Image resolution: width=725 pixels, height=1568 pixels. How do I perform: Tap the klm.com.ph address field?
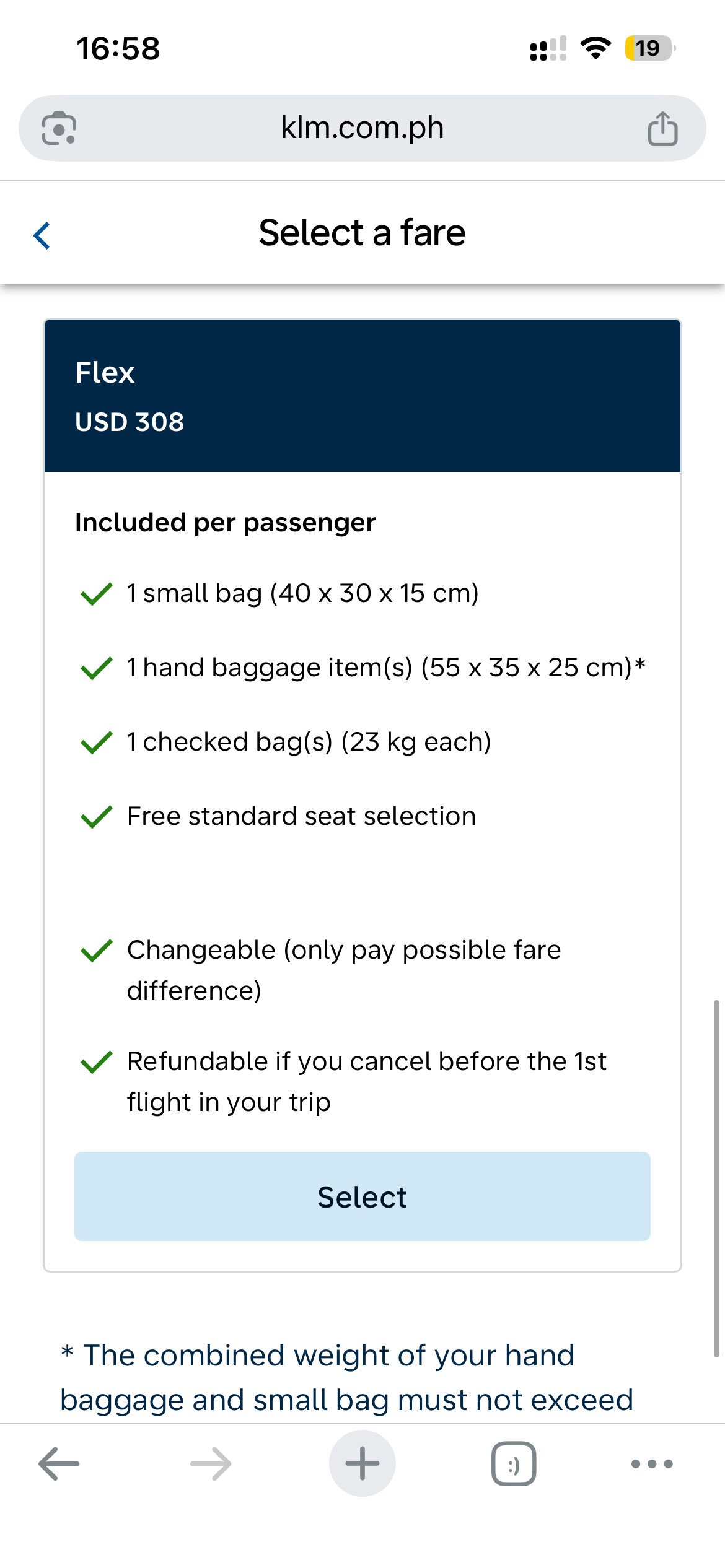[x=362, y=128]
